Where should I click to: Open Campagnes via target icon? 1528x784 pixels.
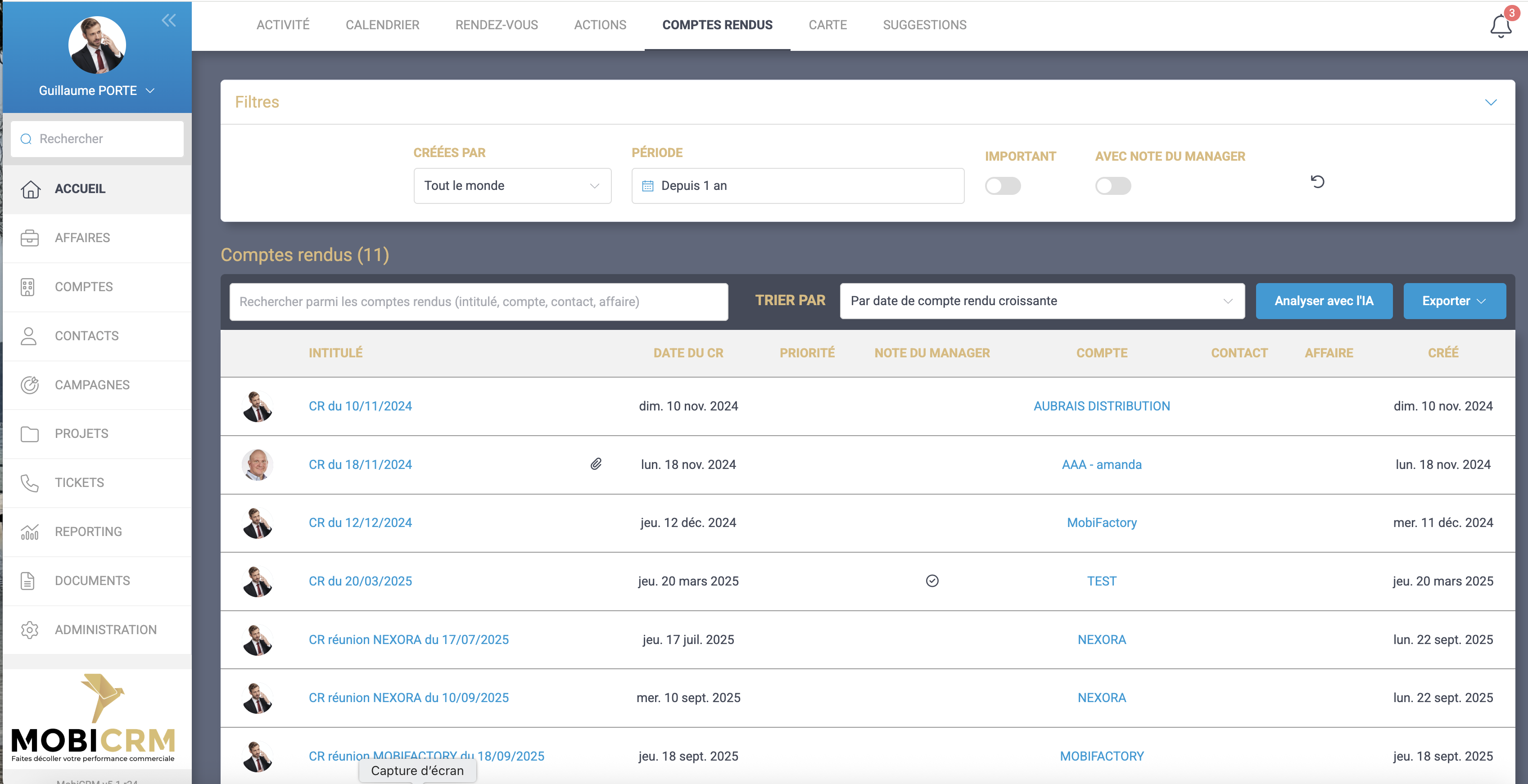tap(30, 385)
